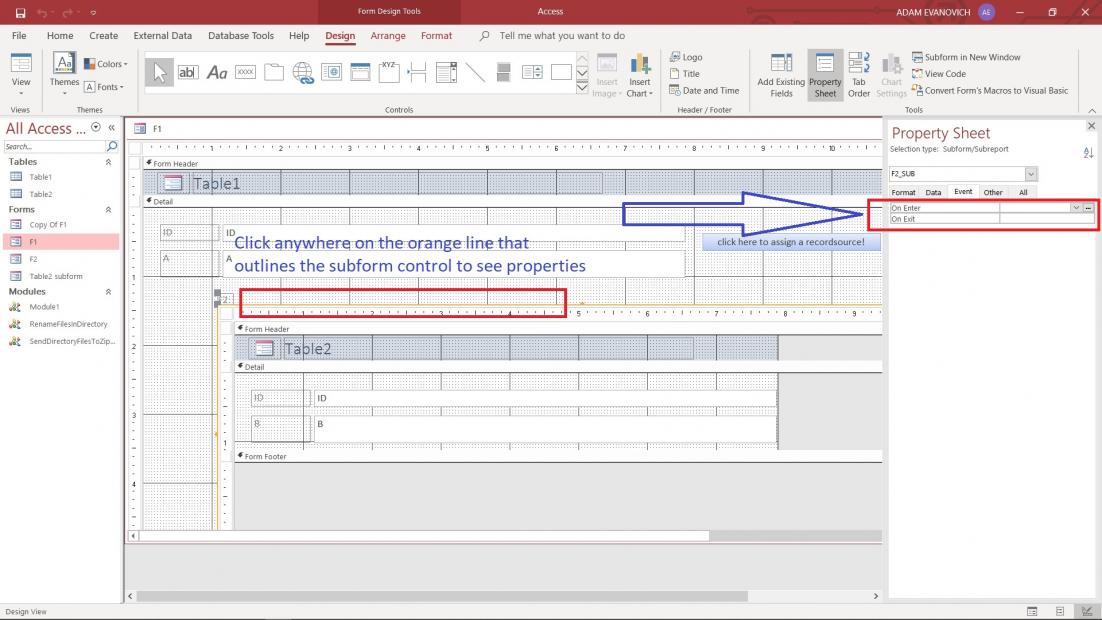Open the All Access Objects menu arrow
The width and height of the screenshot is (1102, 620).
click(x=96, y=128)
